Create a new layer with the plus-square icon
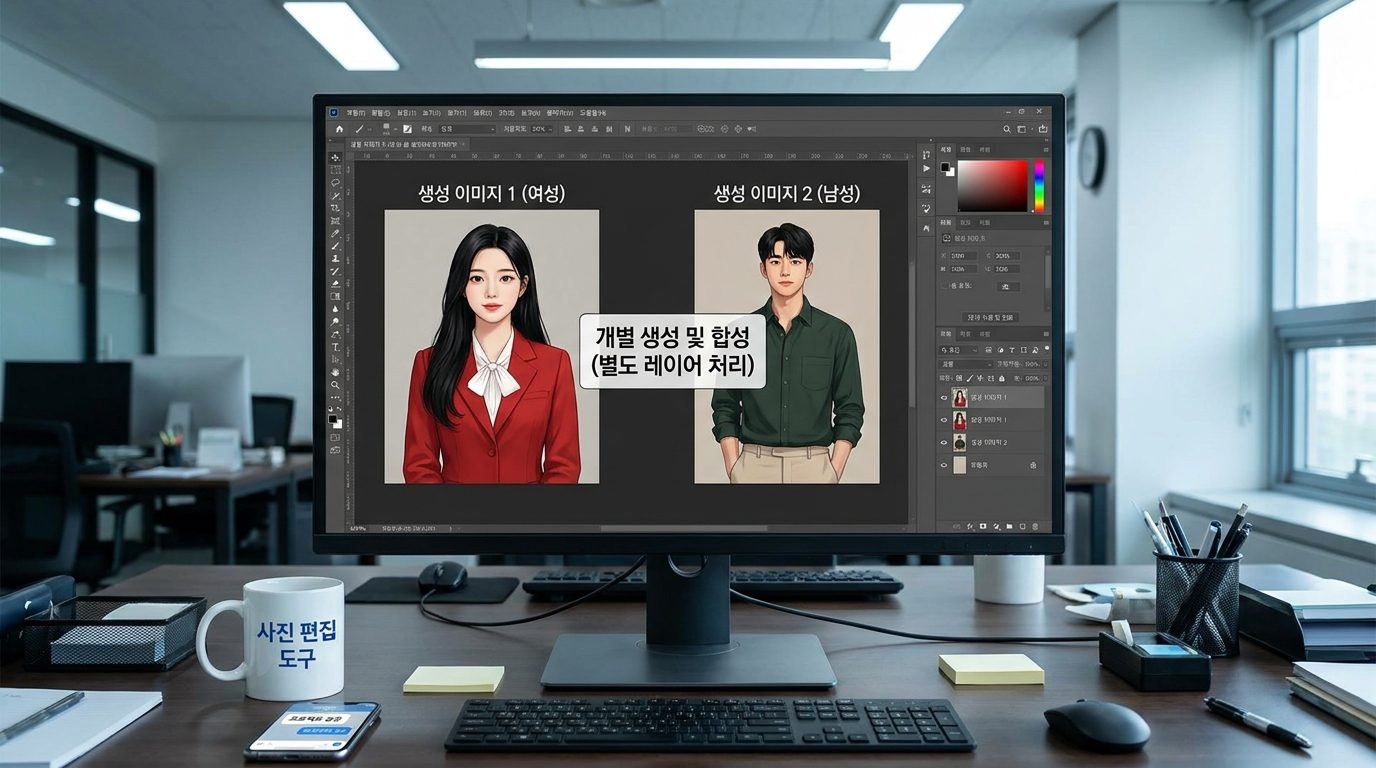The height and width of the screenshot is (768, 1376). pyautogui.click(x=1022, y=526)
